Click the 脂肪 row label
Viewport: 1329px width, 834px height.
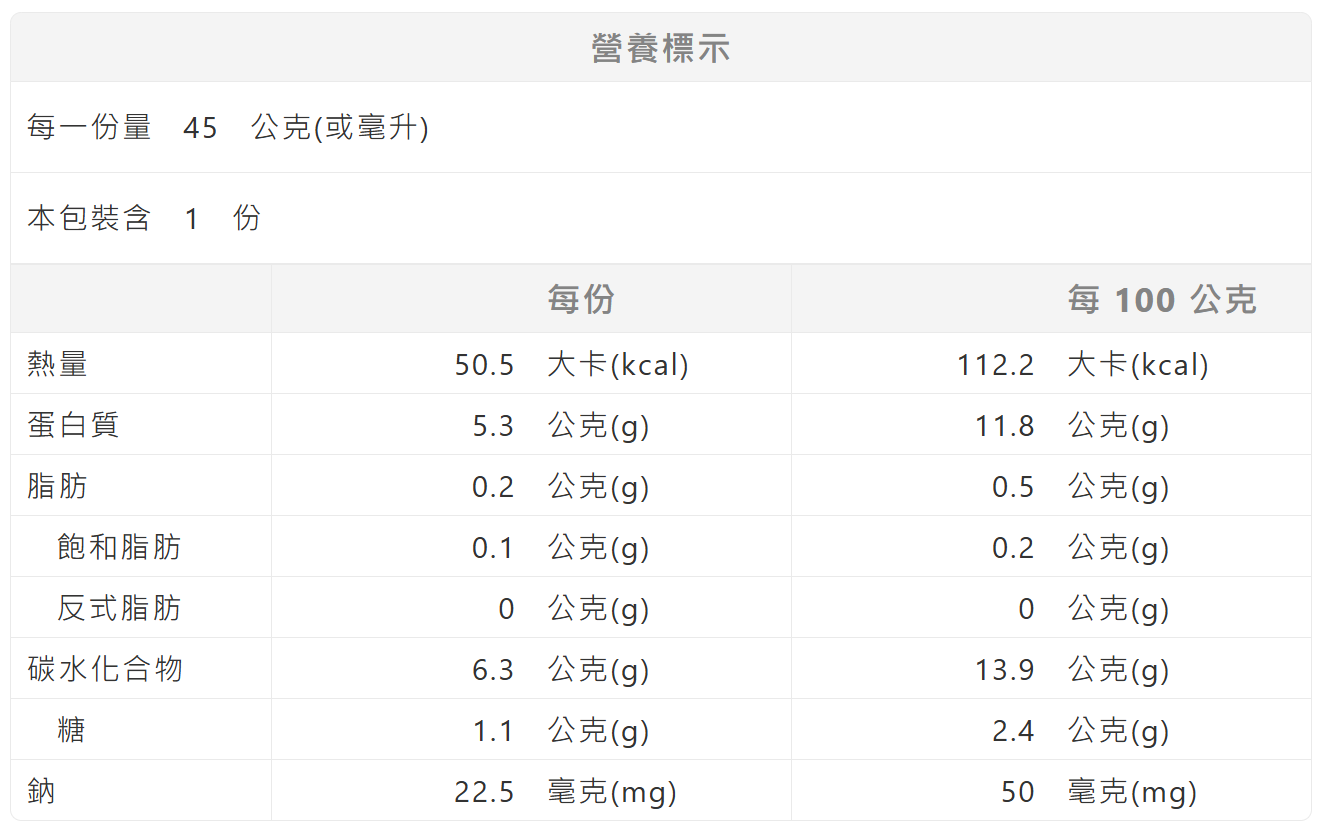click(x=58, y=485)
